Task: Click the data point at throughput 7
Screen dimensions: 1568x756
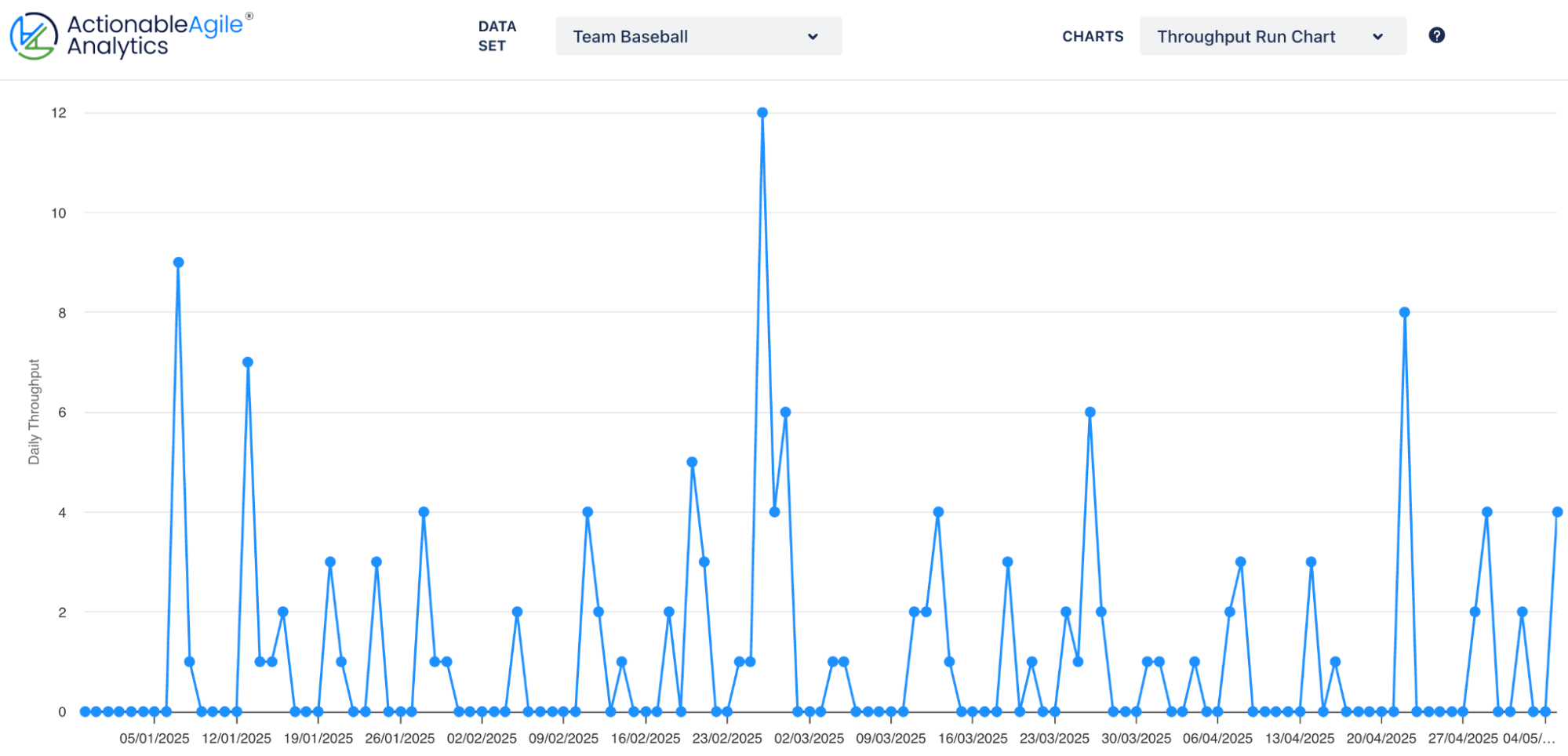Action: tap(248, 362)
